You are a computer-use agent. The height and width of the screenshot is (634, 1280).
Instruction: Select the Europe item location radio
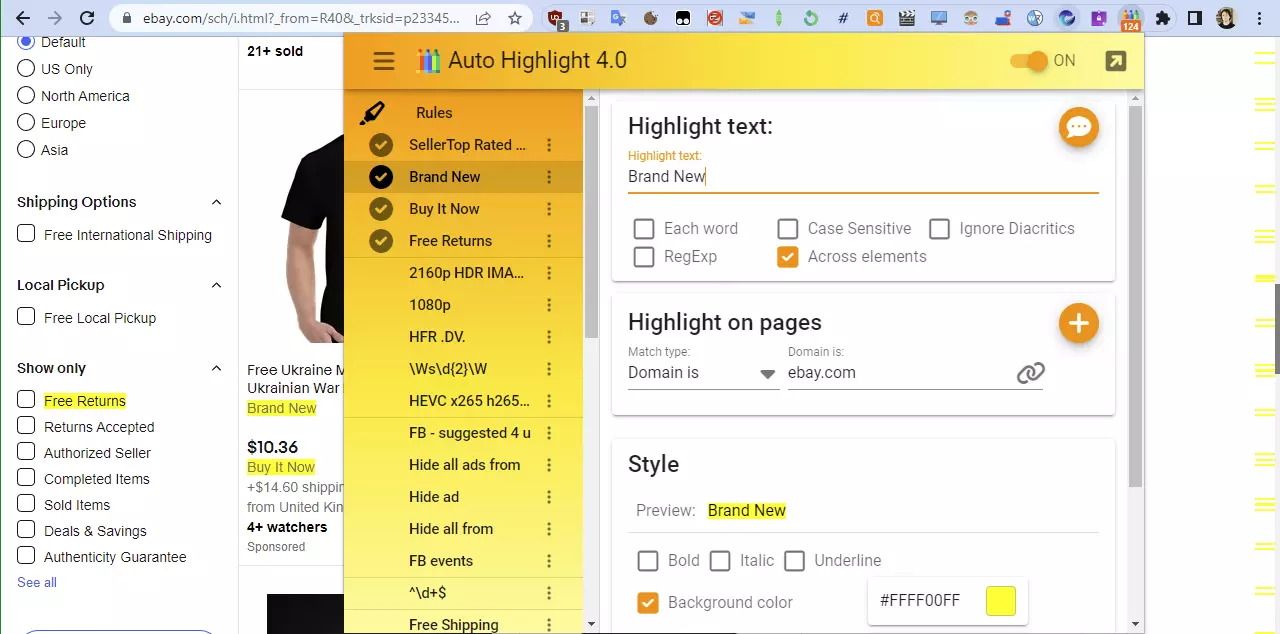click(x=26, y=123)
